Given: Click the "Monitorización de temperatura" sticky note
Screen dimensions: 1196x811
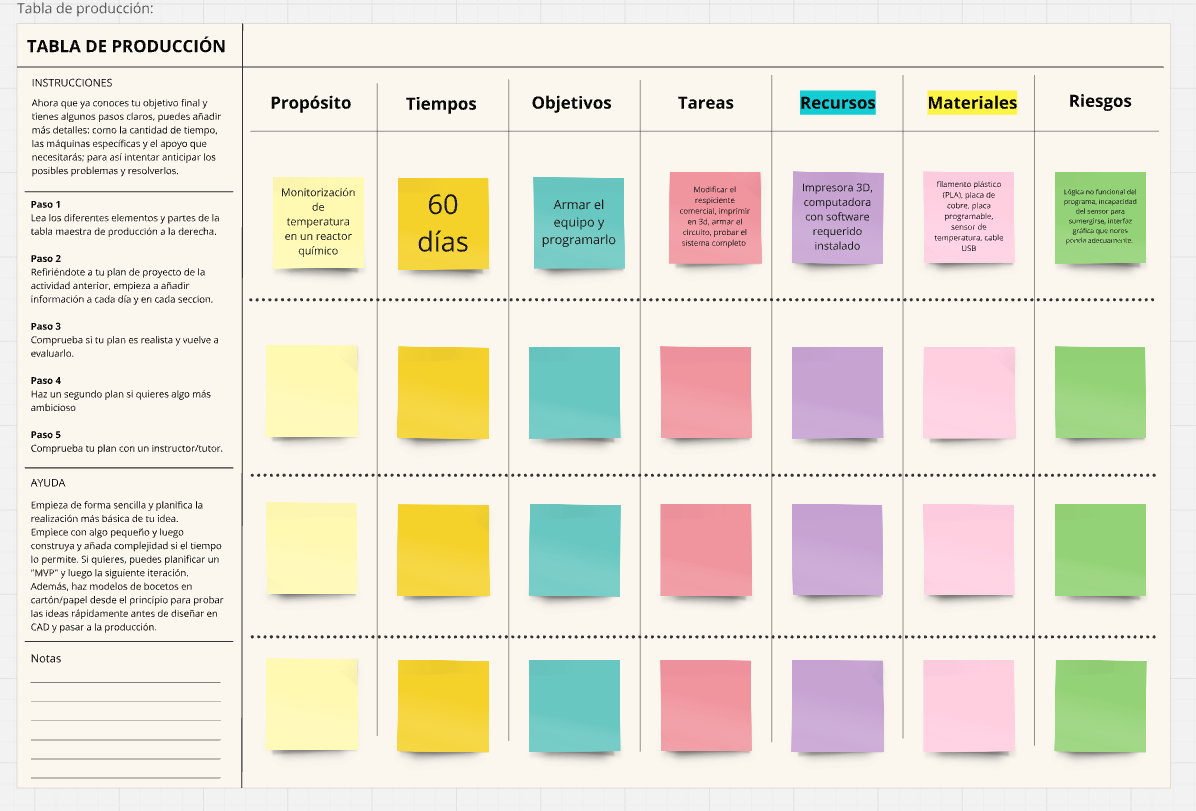Looking at the screenshot, I should [x=318, y=221].
